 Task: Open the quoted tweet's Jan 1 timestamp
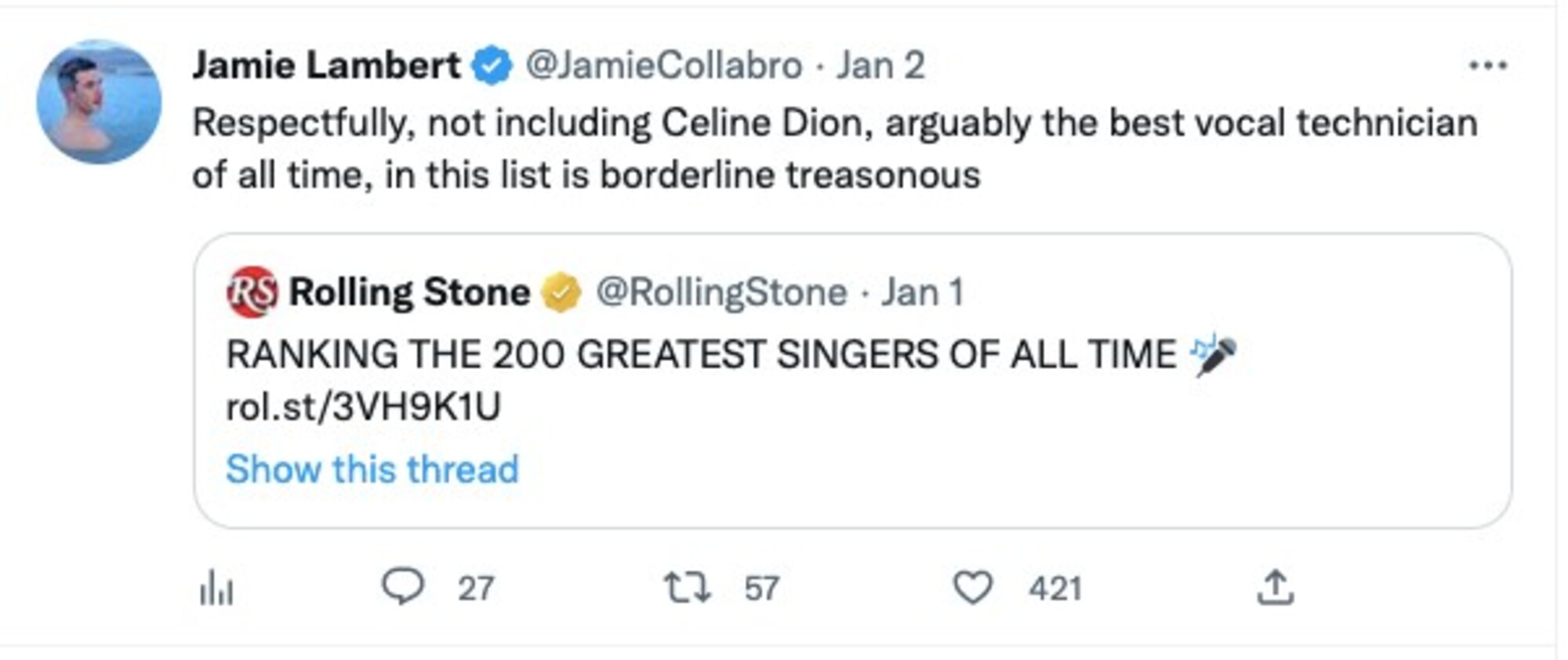click(x=922, y=293)
